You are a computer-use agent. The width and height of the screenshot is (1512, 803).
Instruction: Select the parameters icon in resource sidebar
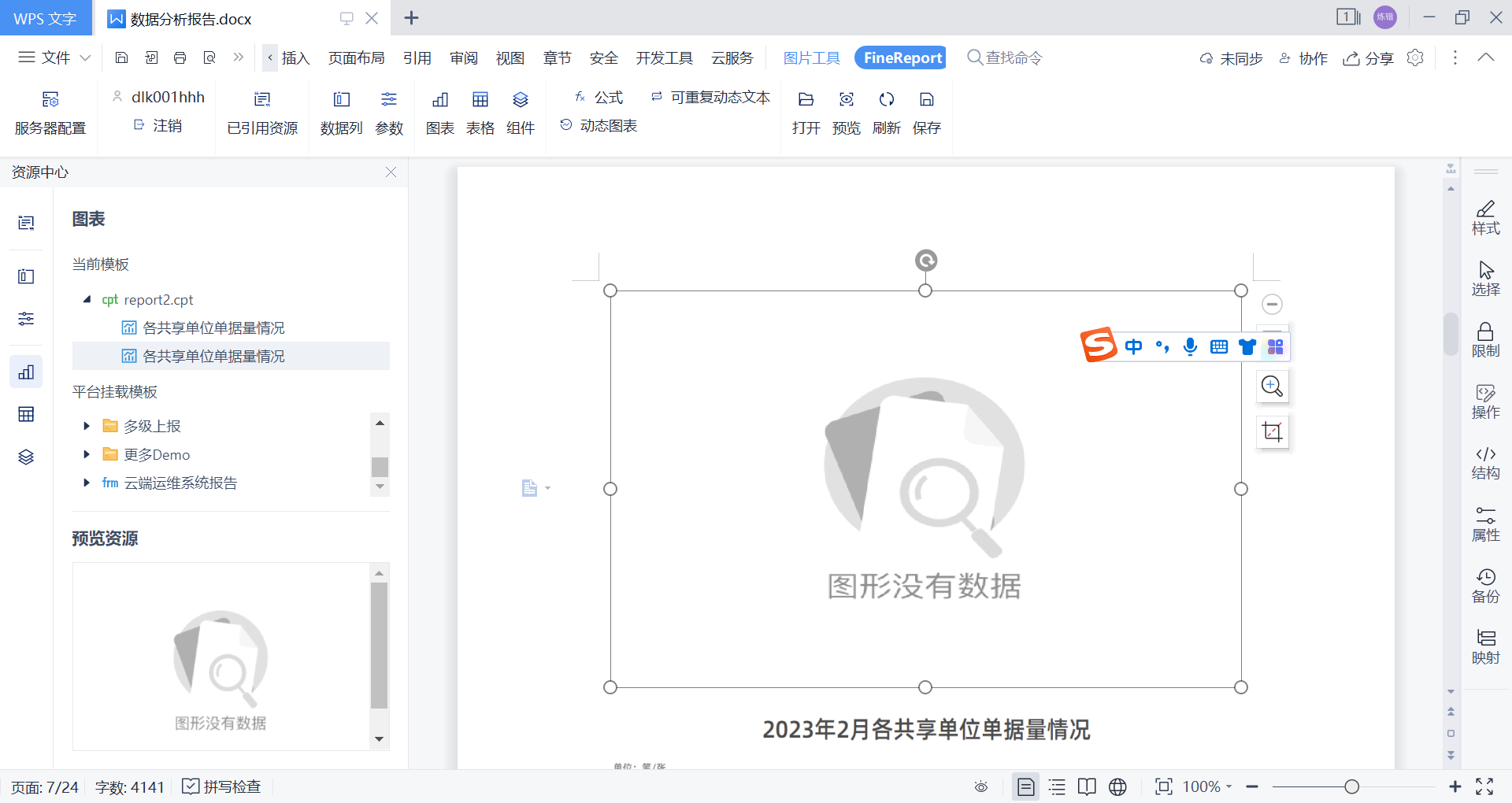click(x=26, y=318)
